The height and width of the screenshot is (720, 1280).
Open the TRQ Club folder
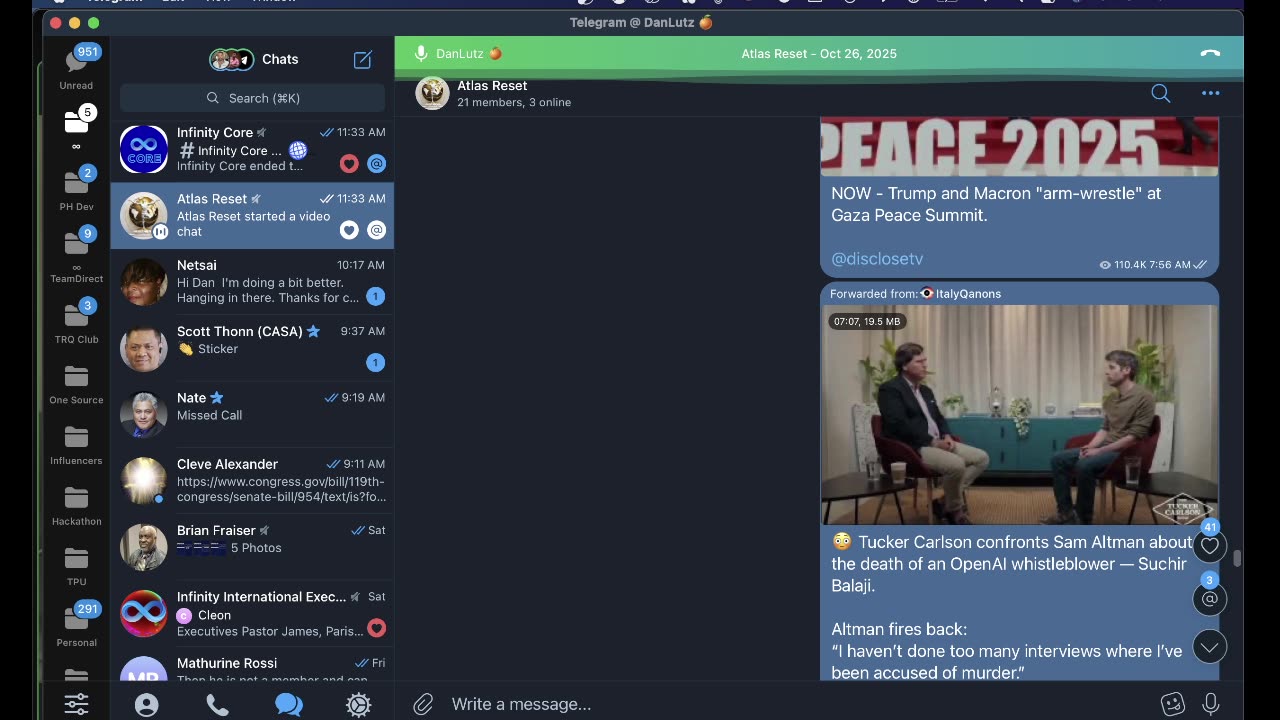76,321
